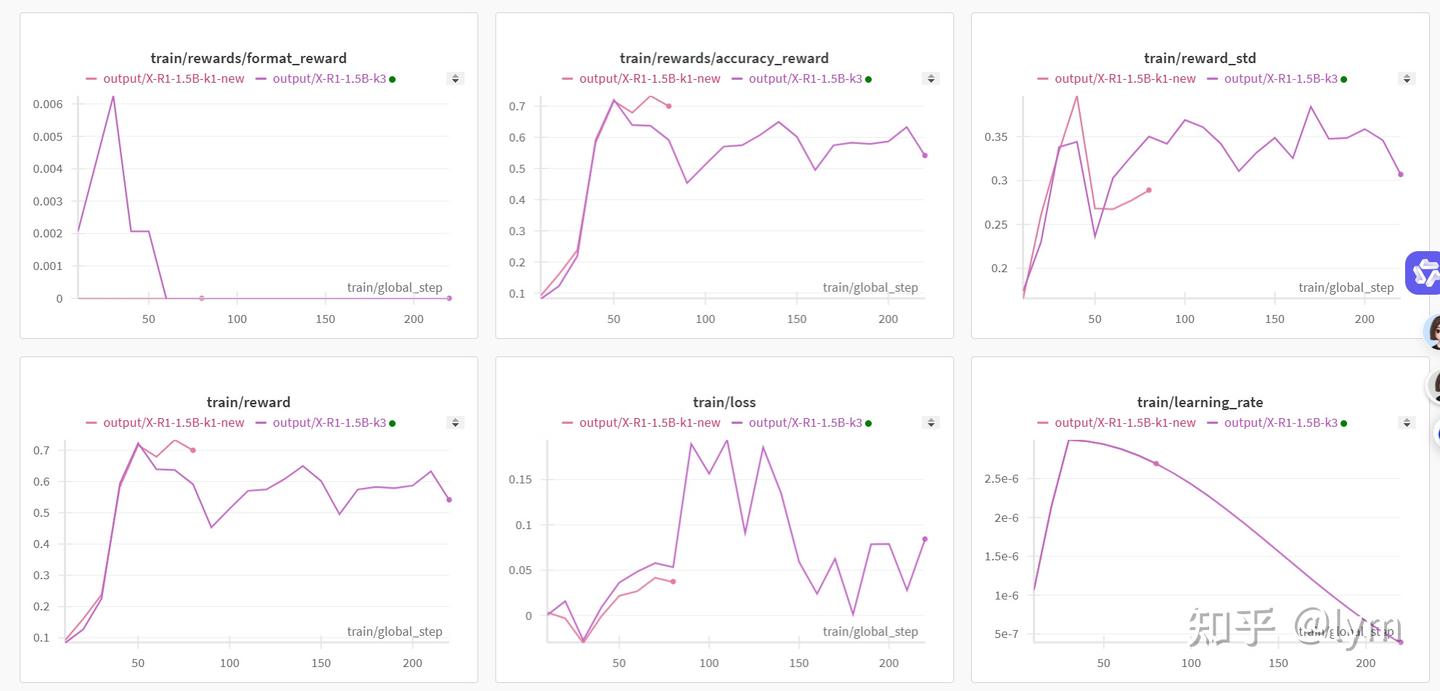
Task: Toggle k1-new run in accuracy_reward legend
Action: (x=649, y=79)
